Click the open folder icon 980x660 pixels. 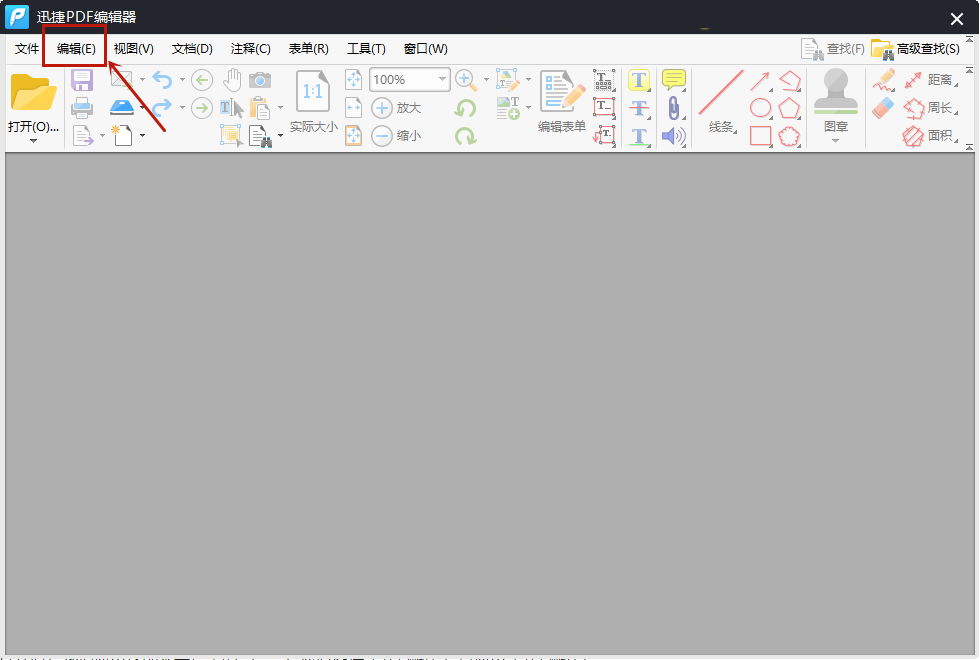[x=33, y=92]
